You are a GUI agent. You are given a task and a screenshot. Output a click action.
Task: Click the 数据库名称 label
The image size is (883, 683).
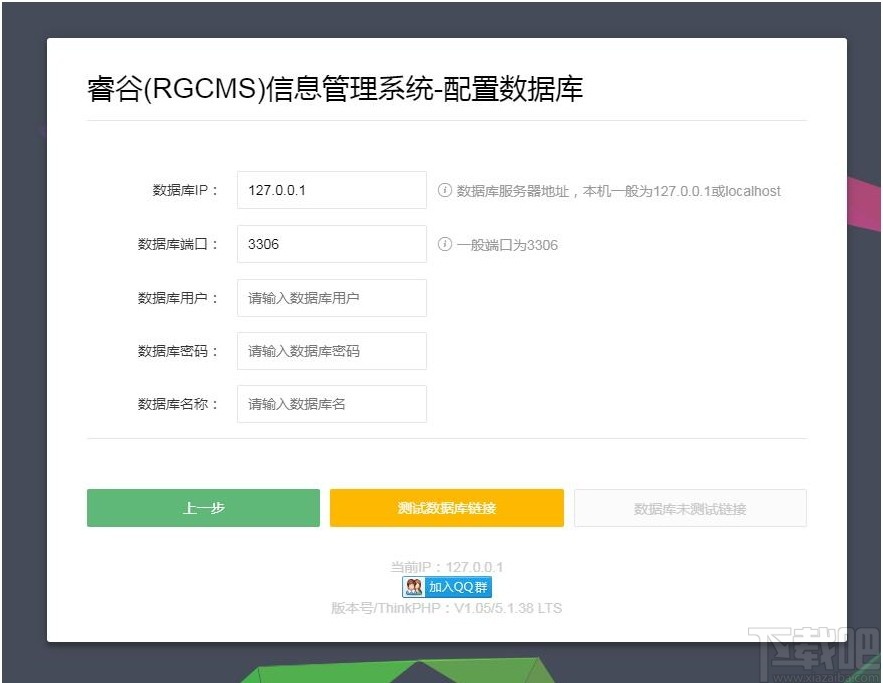pos(178,404)
